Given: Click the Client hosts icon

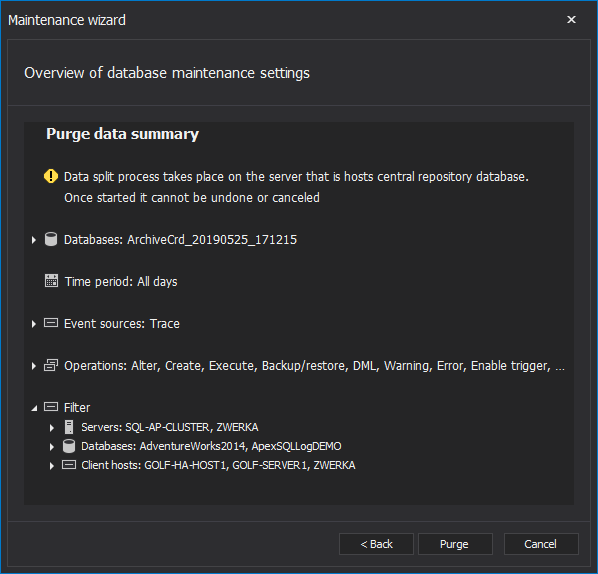Looking at the screenshot, I should [x=69, y=465].
